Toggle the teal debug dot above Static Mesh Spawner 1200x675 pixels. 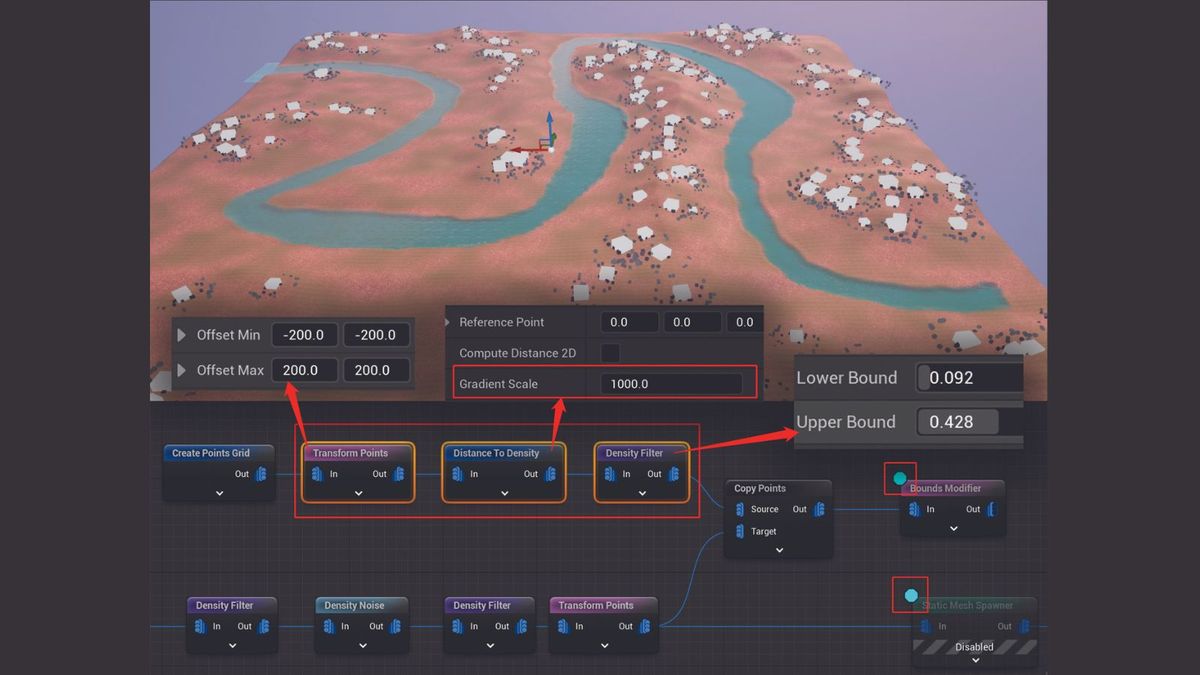[909, 594]
